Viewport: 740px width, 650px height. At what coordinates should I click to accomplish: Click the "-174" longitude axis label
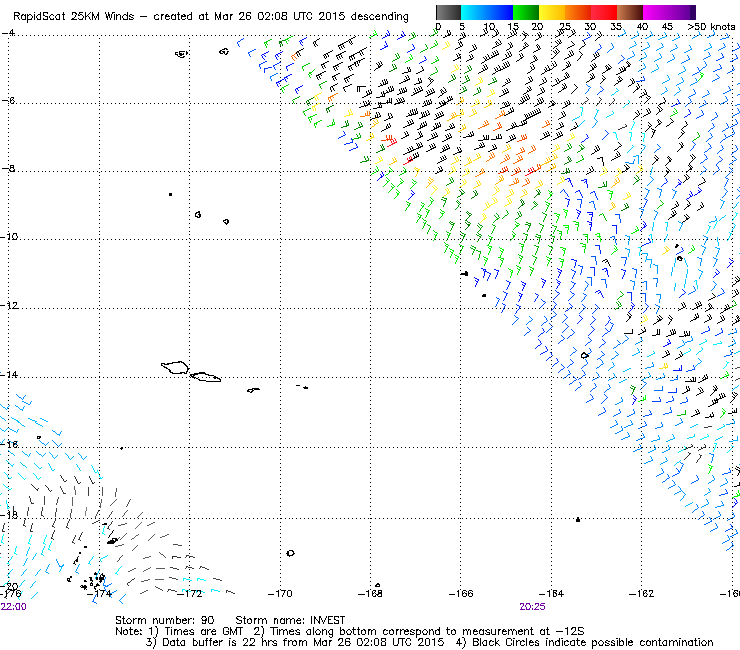[100, 594]
